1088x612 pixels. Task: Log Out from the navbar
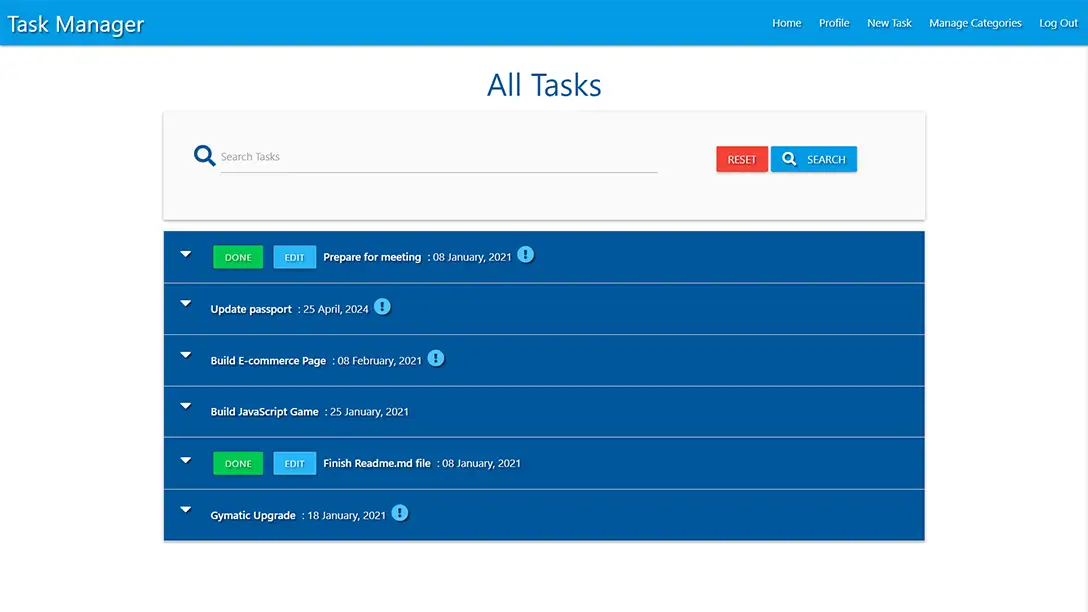click(1058, 23)
